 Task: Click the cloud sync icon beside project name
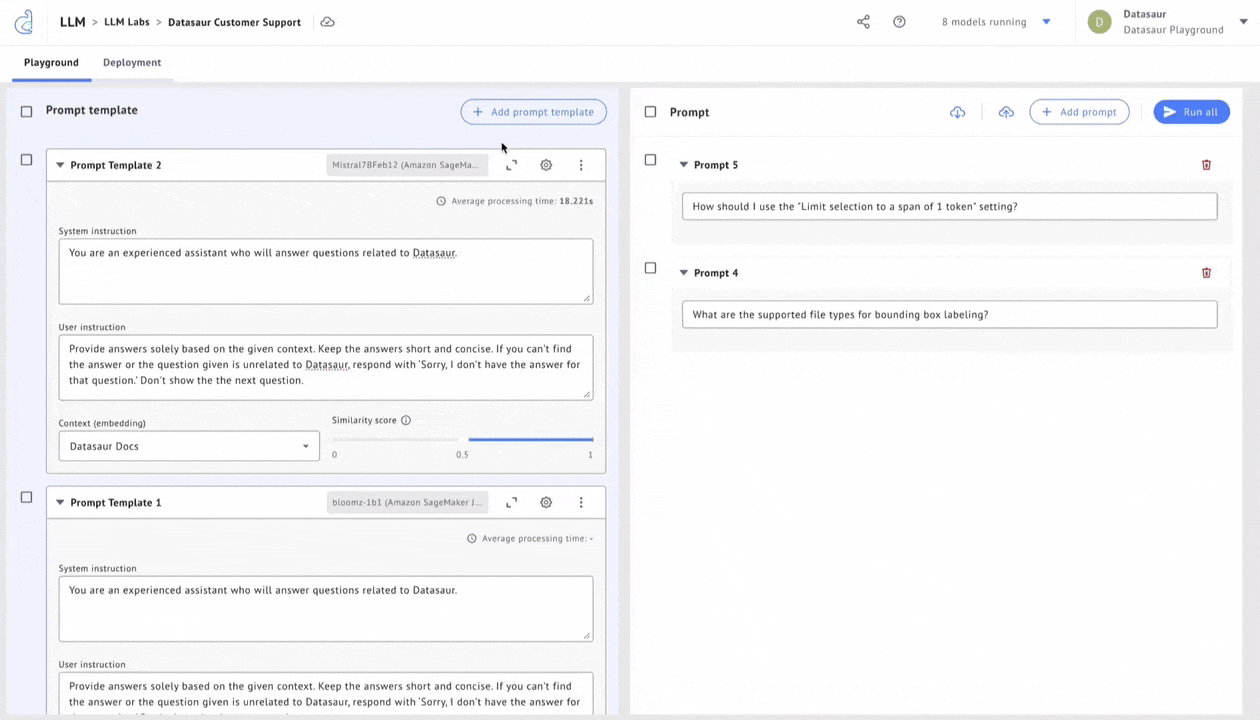(x=327, y=22)
